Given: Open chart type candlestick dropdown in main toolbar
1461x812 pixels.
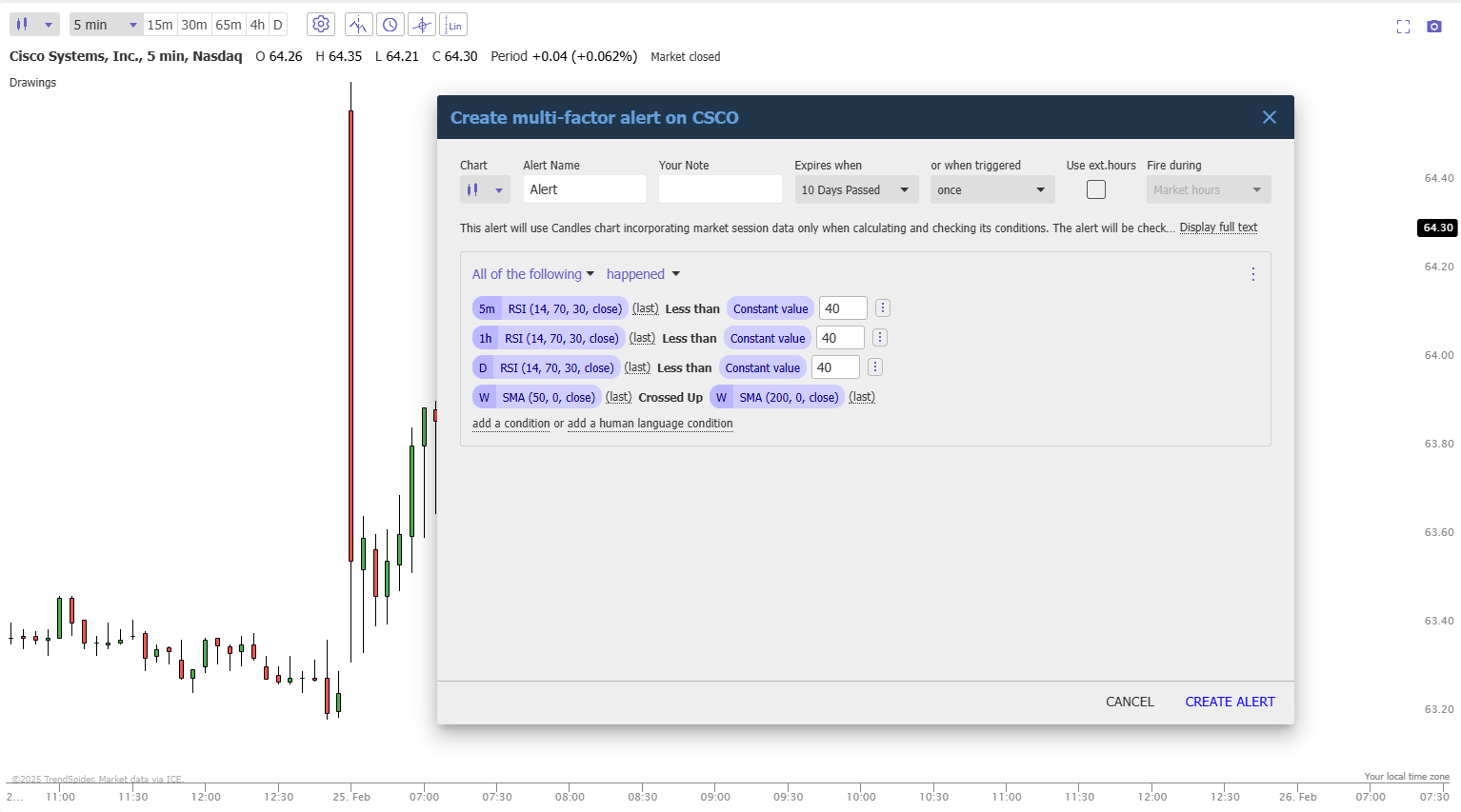Looking at the screenshot, I should tap(34, 25).
